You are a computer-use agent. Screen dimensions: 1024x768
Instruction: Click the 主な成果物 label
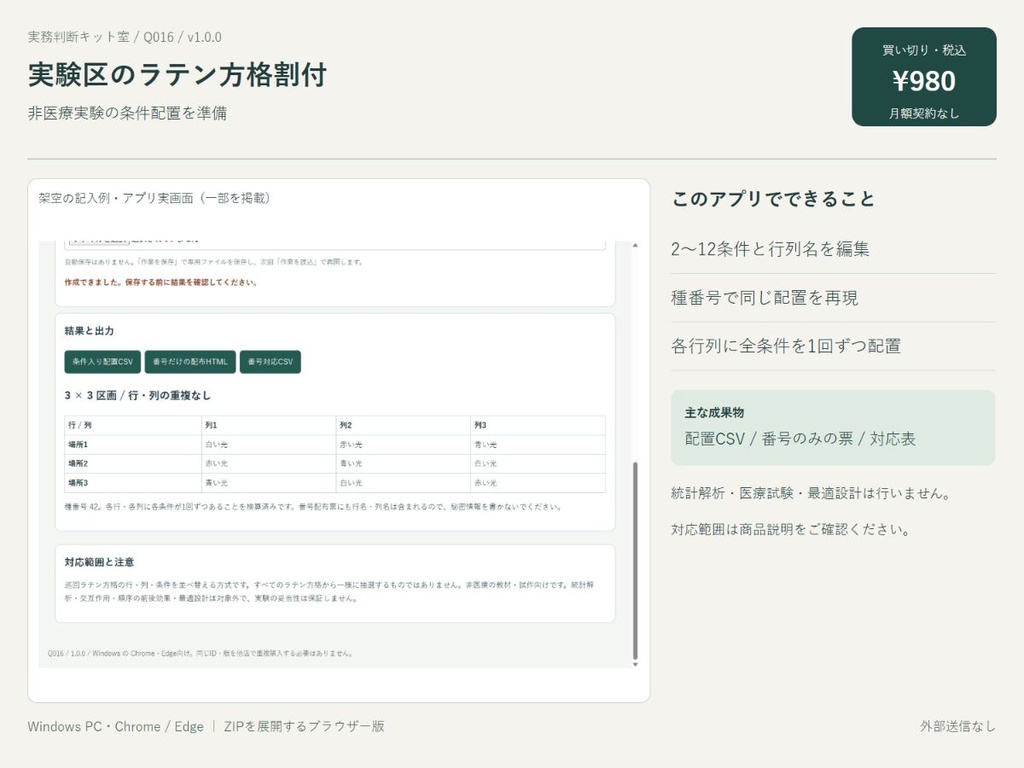tap(714, 413)
